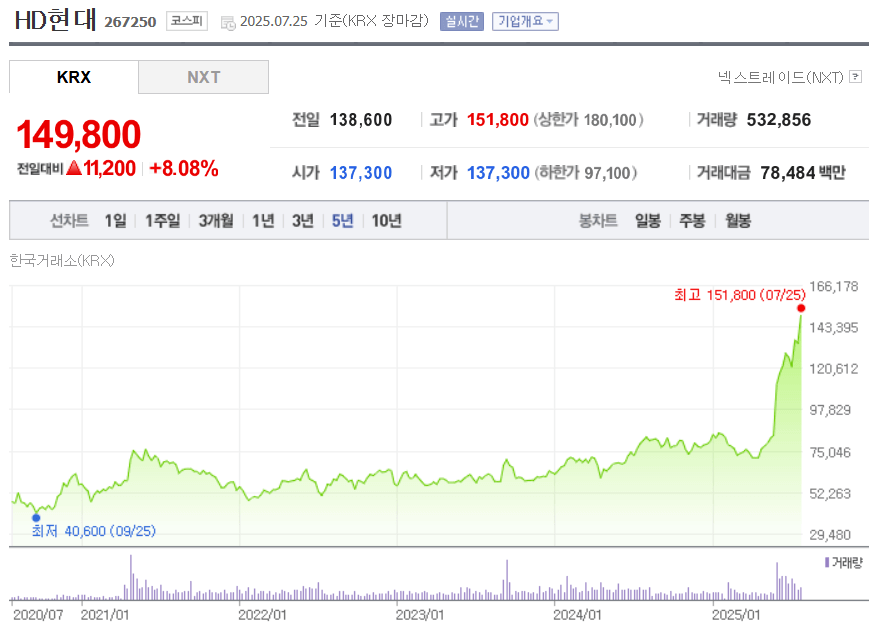Image resolution: width=869 pixels, height=626 pixels.
Task: Click the 29,480 y-axis label
Action: [830, 535]
